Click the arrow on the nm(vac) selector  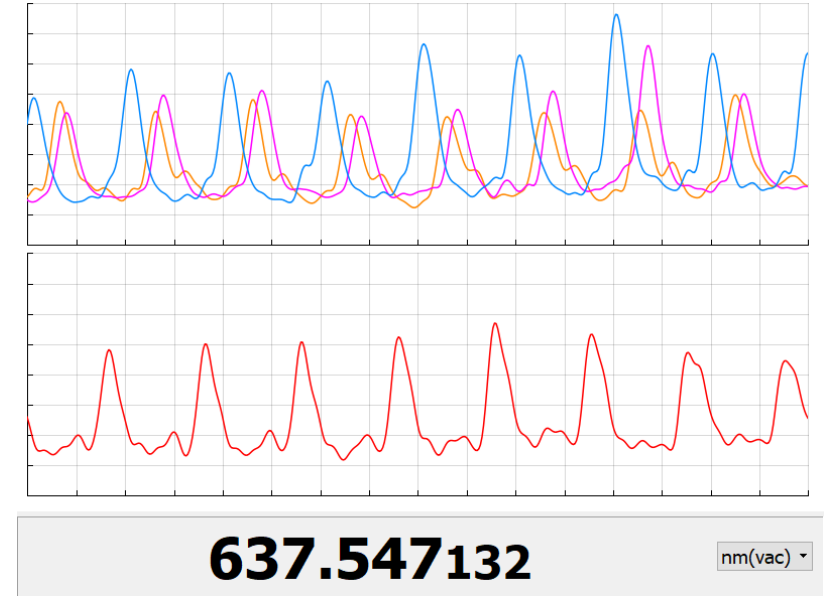(803, 558)
